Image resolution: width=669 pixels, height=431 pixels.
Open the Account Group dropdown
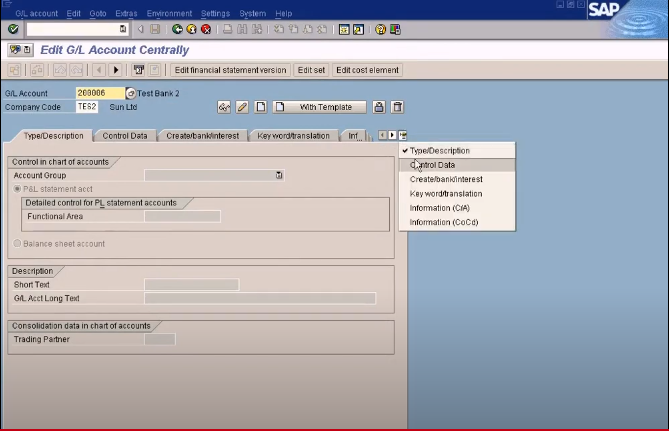(279, 175)
